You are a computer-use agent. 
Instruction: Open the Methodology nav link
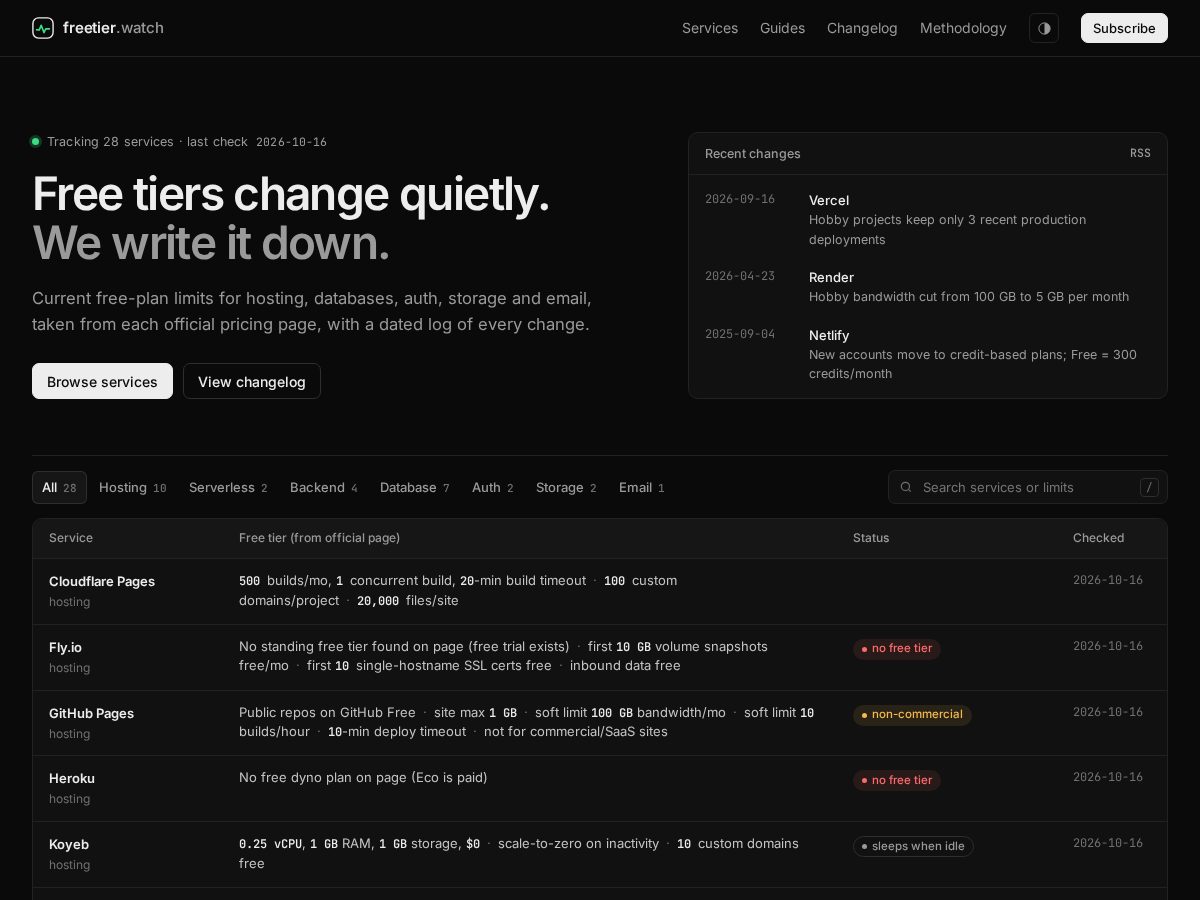tap(963, 28)
